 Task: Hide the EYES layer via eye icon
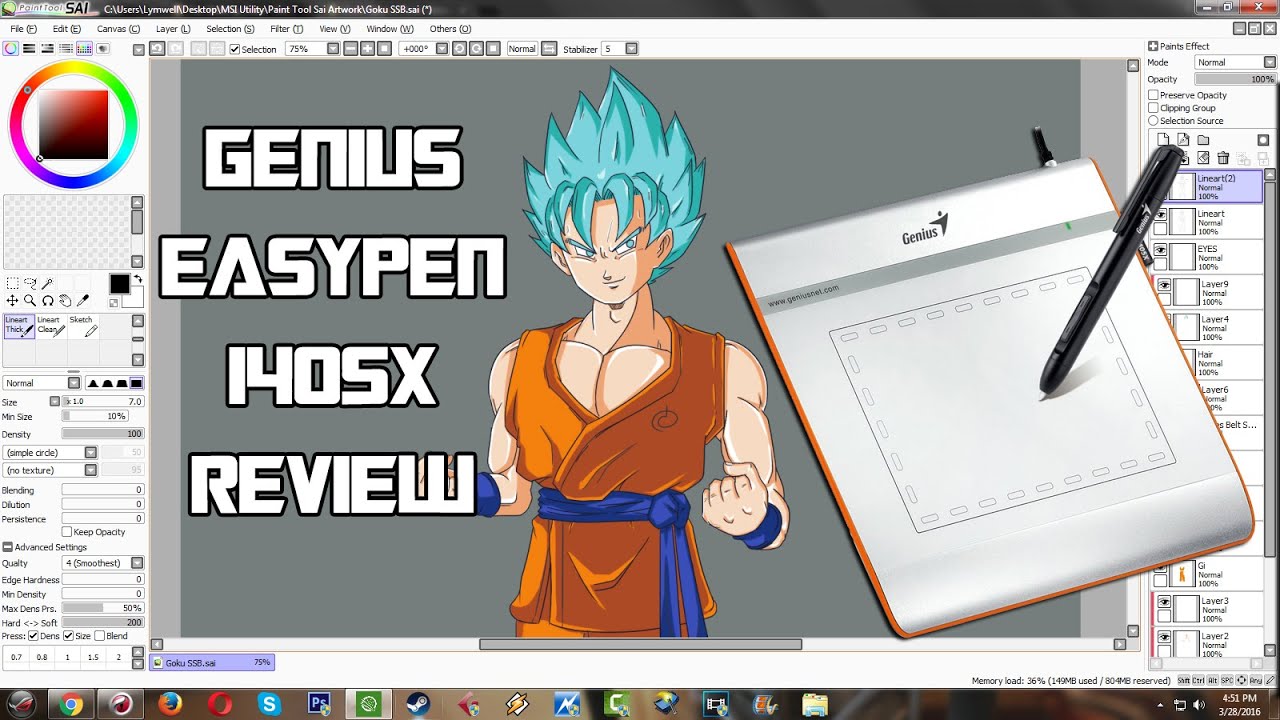click(x=1160, y=249)
